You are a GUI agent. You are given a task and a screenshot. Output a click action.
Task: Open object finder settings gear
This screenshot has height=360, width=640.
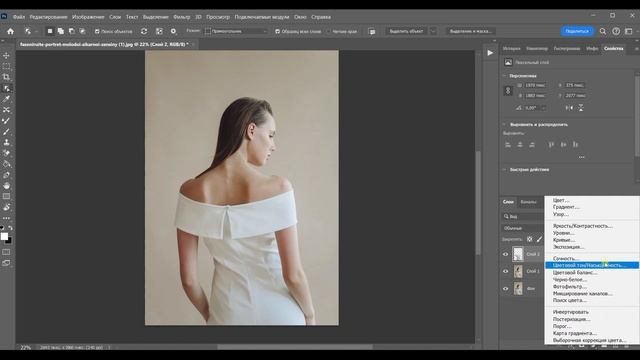tap(173, 31)
